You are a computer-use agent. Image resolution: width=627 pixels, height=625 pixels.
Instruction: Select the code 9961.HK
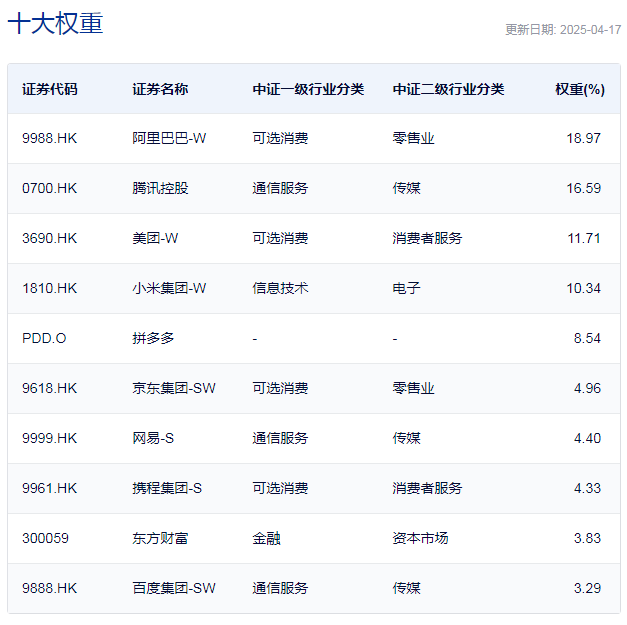pos(50,488)
